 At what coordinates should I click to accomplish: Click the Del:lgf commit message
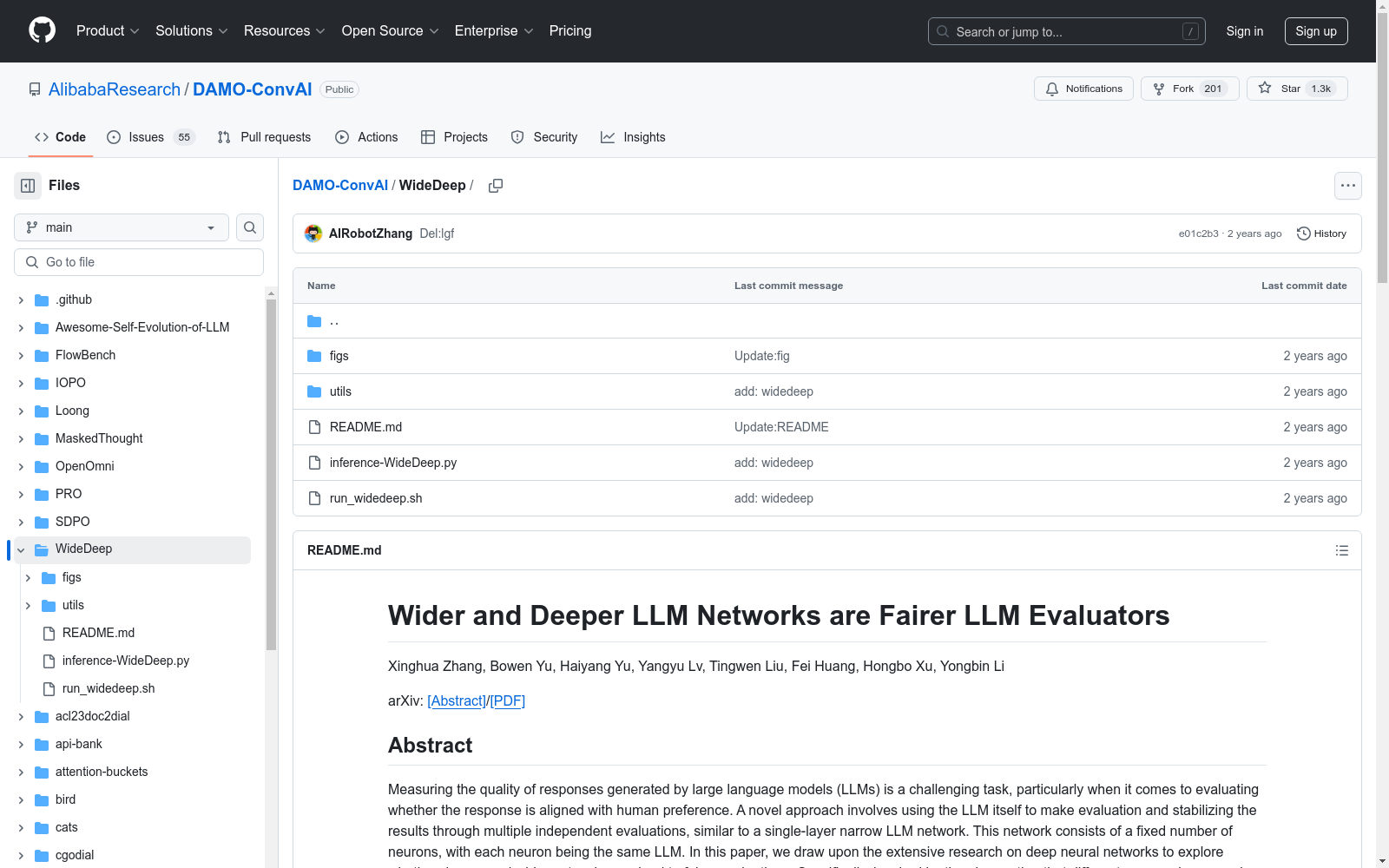[437, 233]
